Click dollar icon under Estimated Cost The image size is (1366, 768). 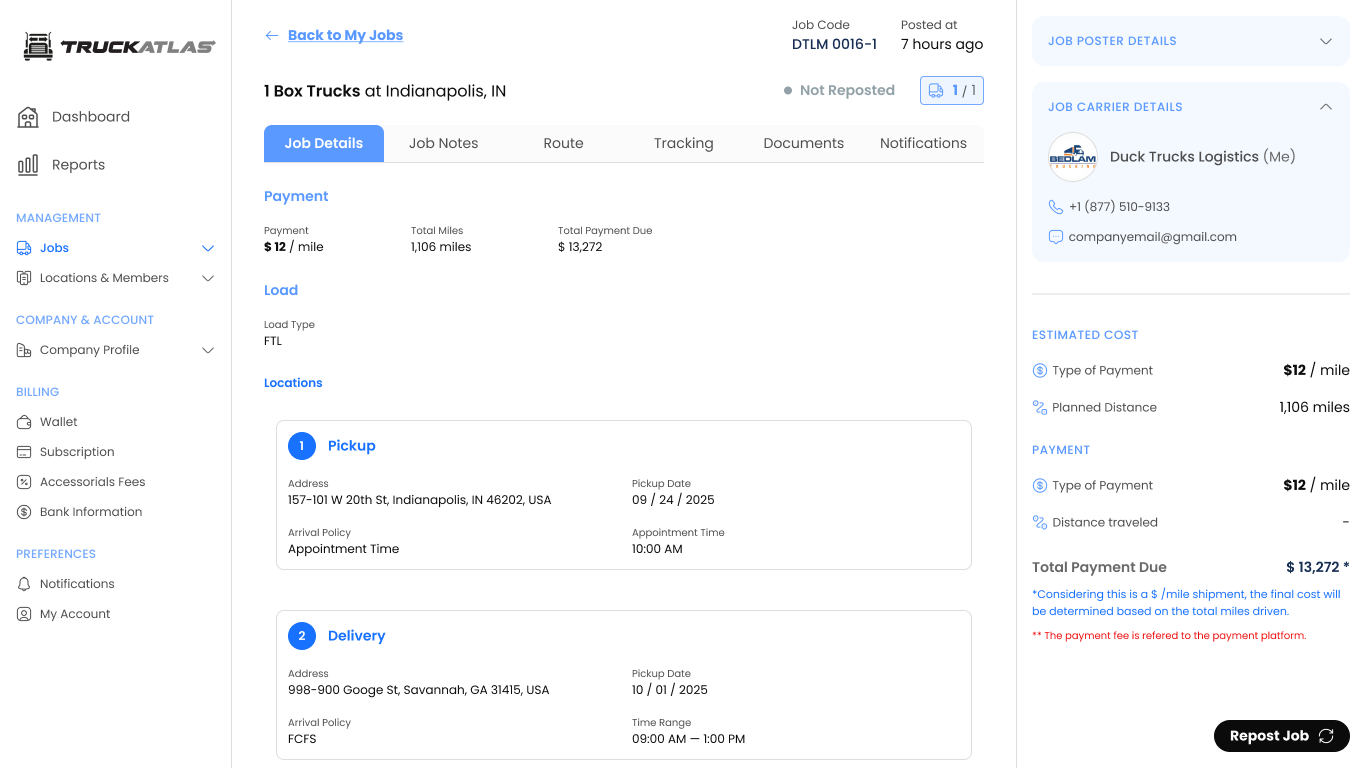(1040, 371)
